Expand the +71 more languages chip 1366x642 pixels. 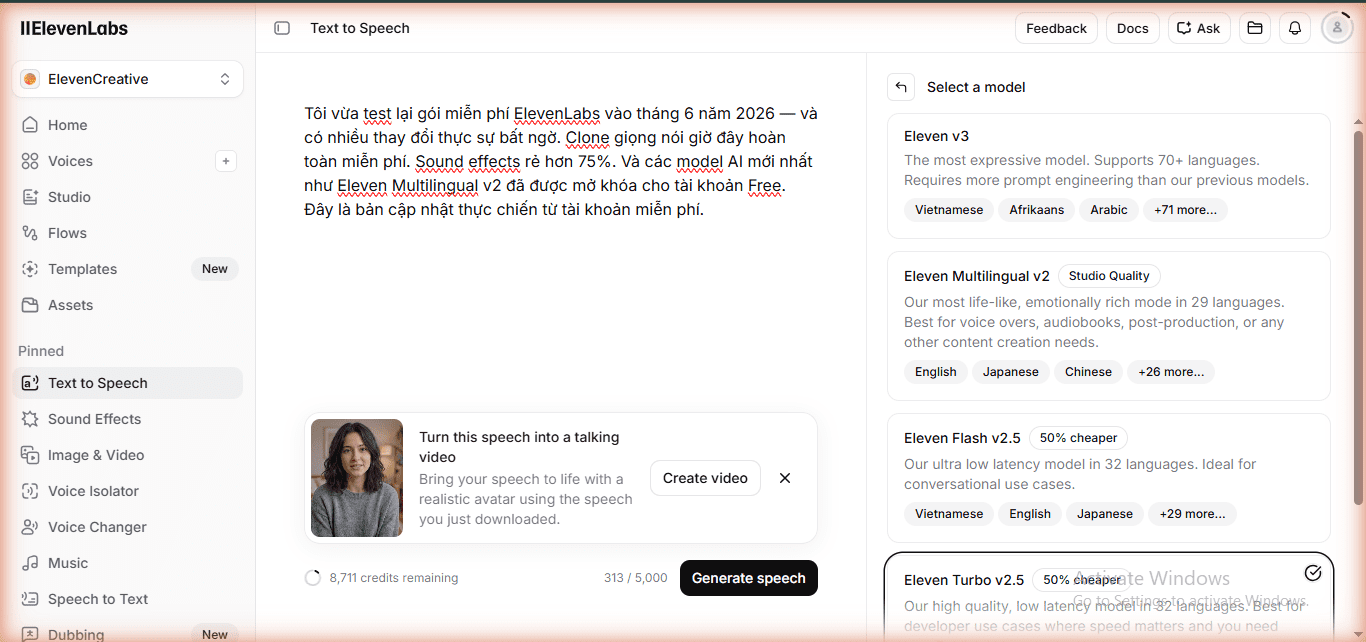point(1185,210)
